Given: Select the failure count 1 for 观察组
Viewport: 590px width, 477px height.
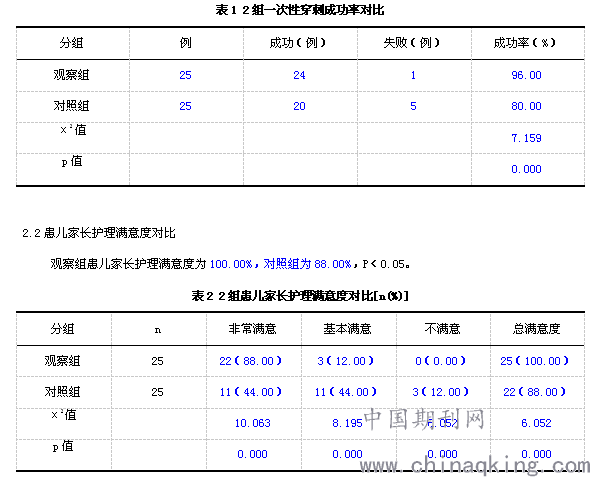Looking at the screenshot, I should [x=413, y=75].
